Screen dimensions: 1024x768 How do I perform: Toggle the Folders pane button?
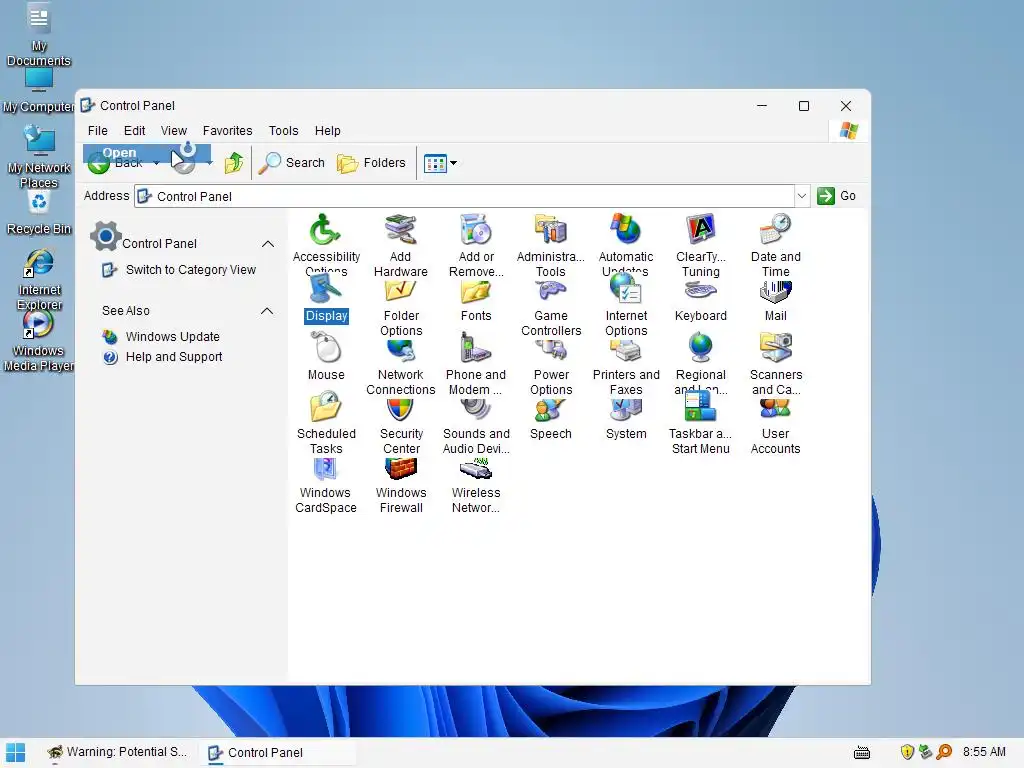[x=371, y=163]
